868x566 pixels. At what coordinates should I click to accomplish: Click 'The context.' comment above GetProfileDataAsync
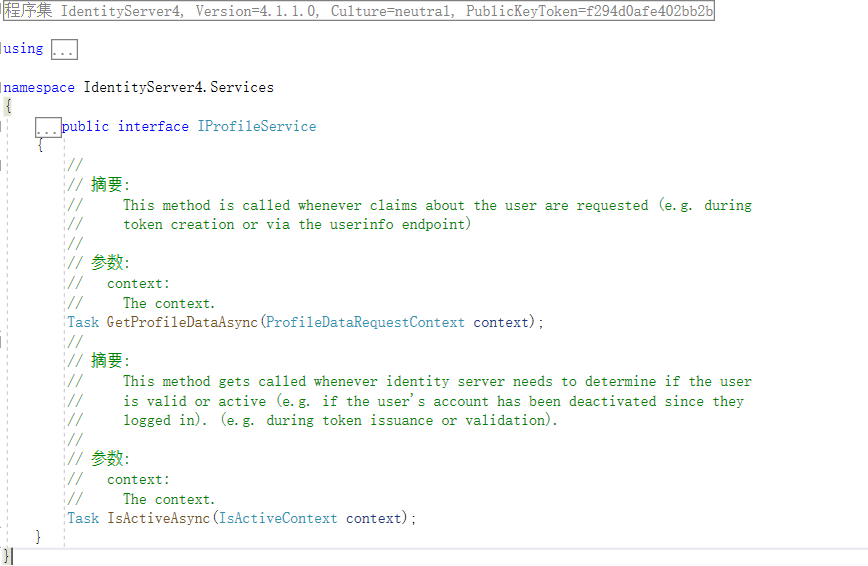[168, 303]
